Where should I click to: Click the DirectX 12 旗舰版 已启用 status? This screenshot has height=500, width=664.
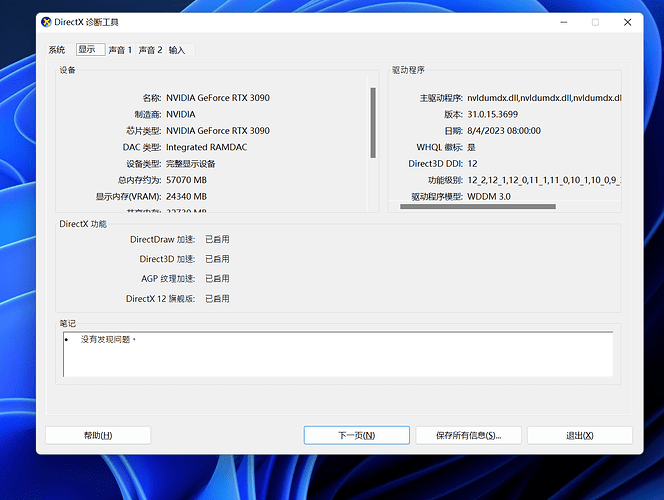(x=217, y=298)
